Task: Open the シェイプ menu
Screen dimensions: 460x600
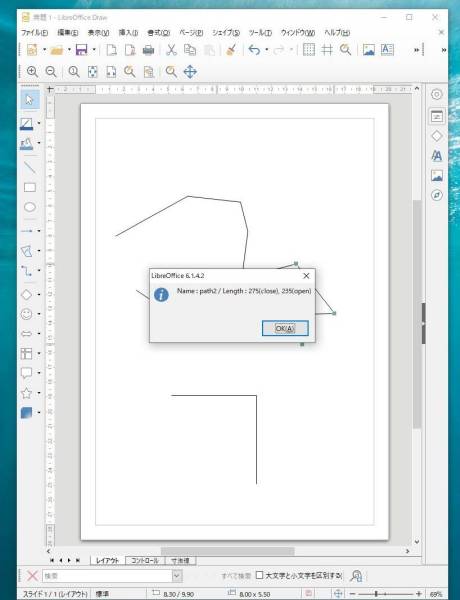Action: (x=226, y=33)
